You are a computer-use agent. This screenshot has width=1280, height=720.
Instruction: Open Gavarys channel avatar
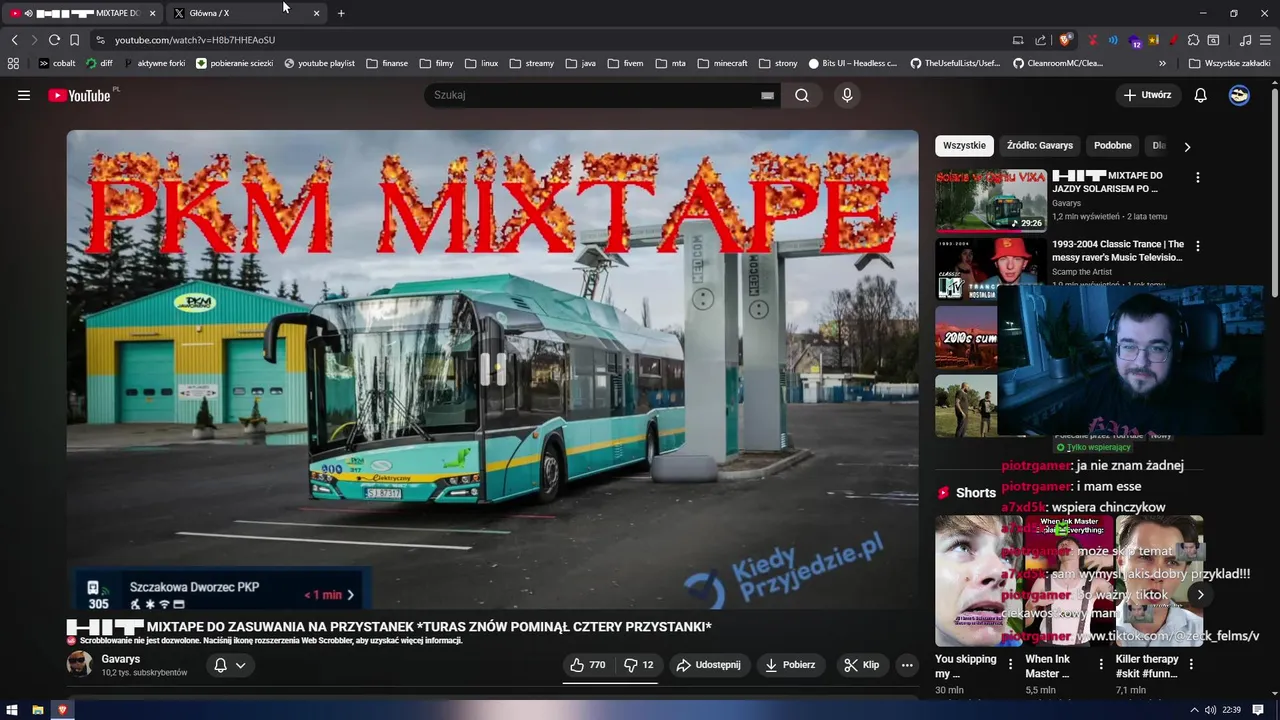tap(79, 664)
